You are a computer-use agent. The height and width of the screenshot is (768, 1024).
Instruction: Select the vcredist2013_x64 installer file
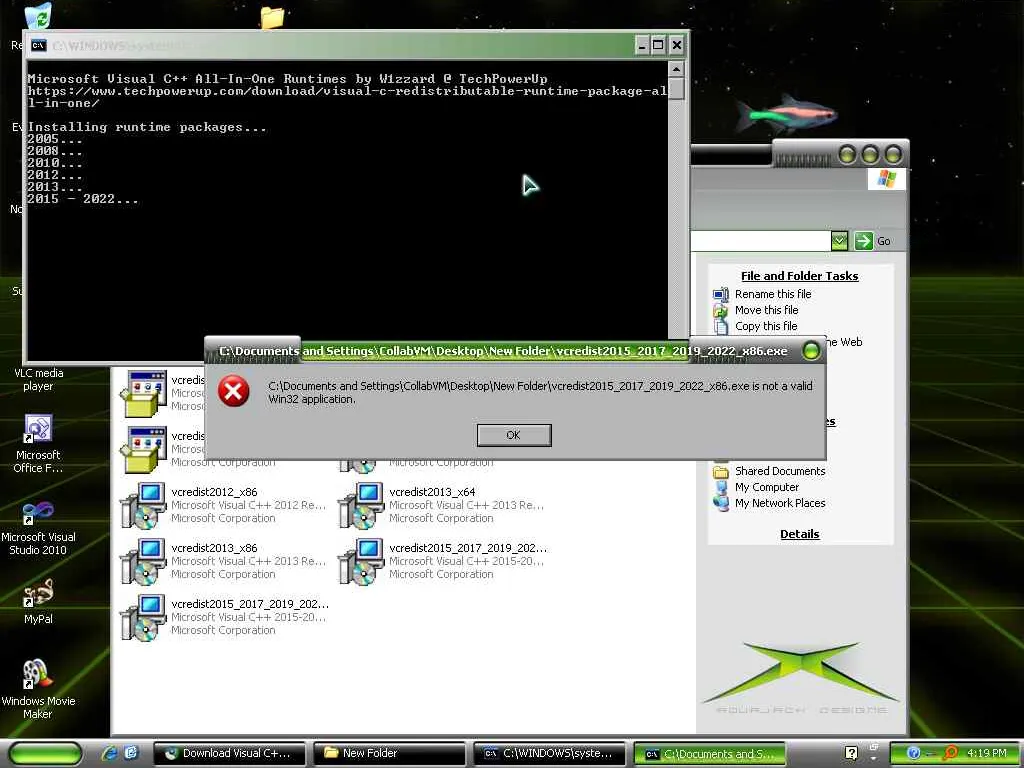tap(440, 505)
